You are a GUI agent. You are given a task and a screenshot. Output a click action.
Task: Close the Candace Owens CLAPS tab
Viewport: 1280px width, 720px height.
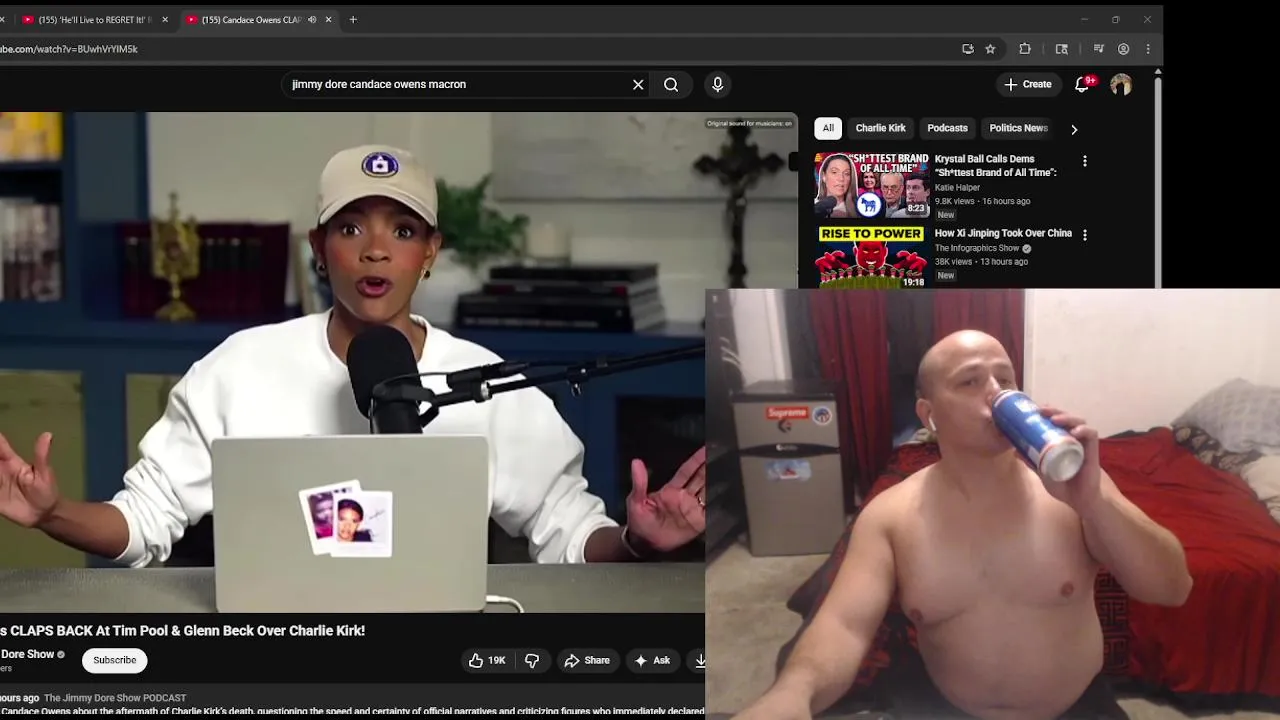[x=328, y=20]
